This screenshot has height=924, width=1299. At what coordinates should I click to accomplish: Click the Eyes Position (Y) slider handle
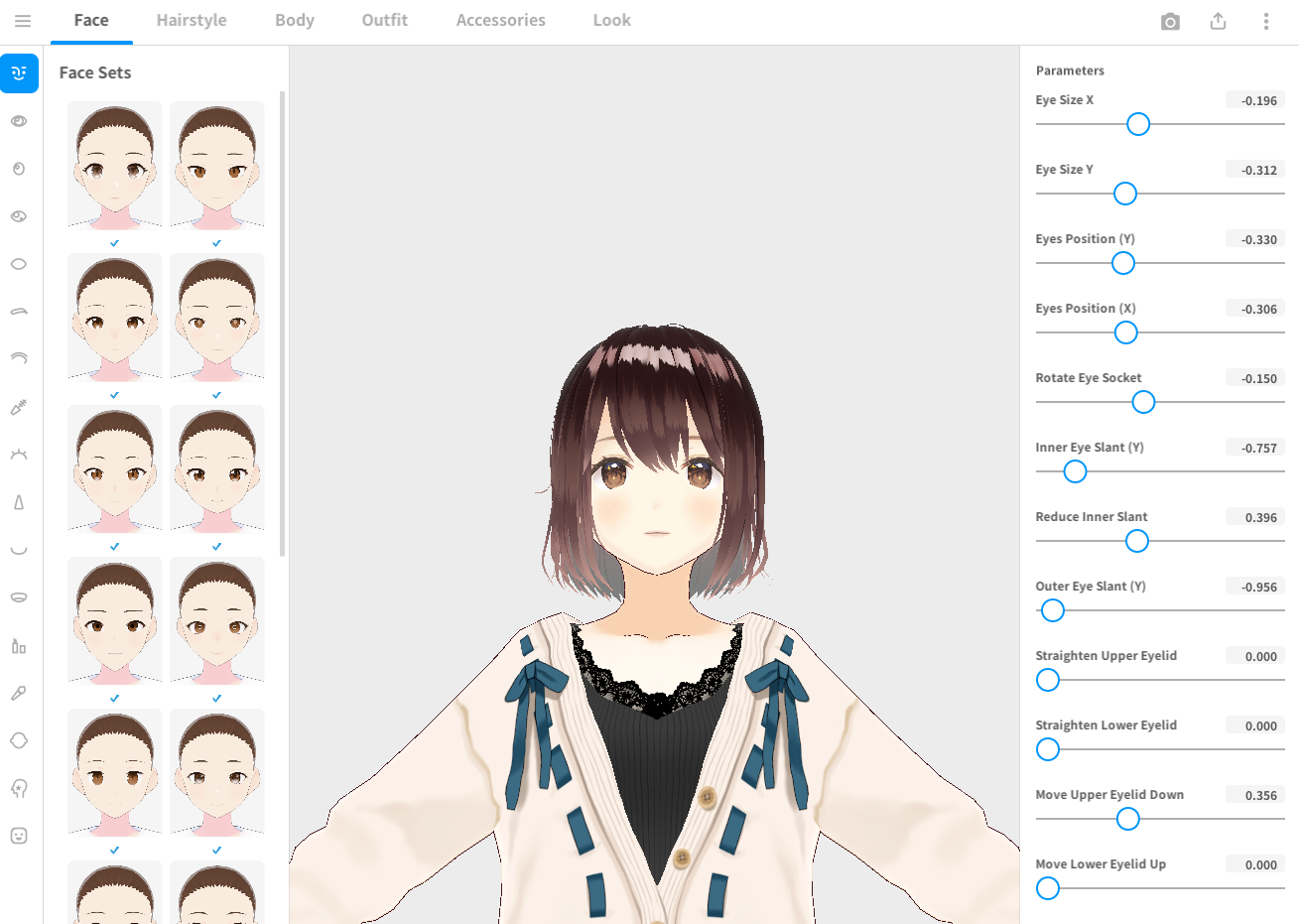click(x=1122, y=263)
